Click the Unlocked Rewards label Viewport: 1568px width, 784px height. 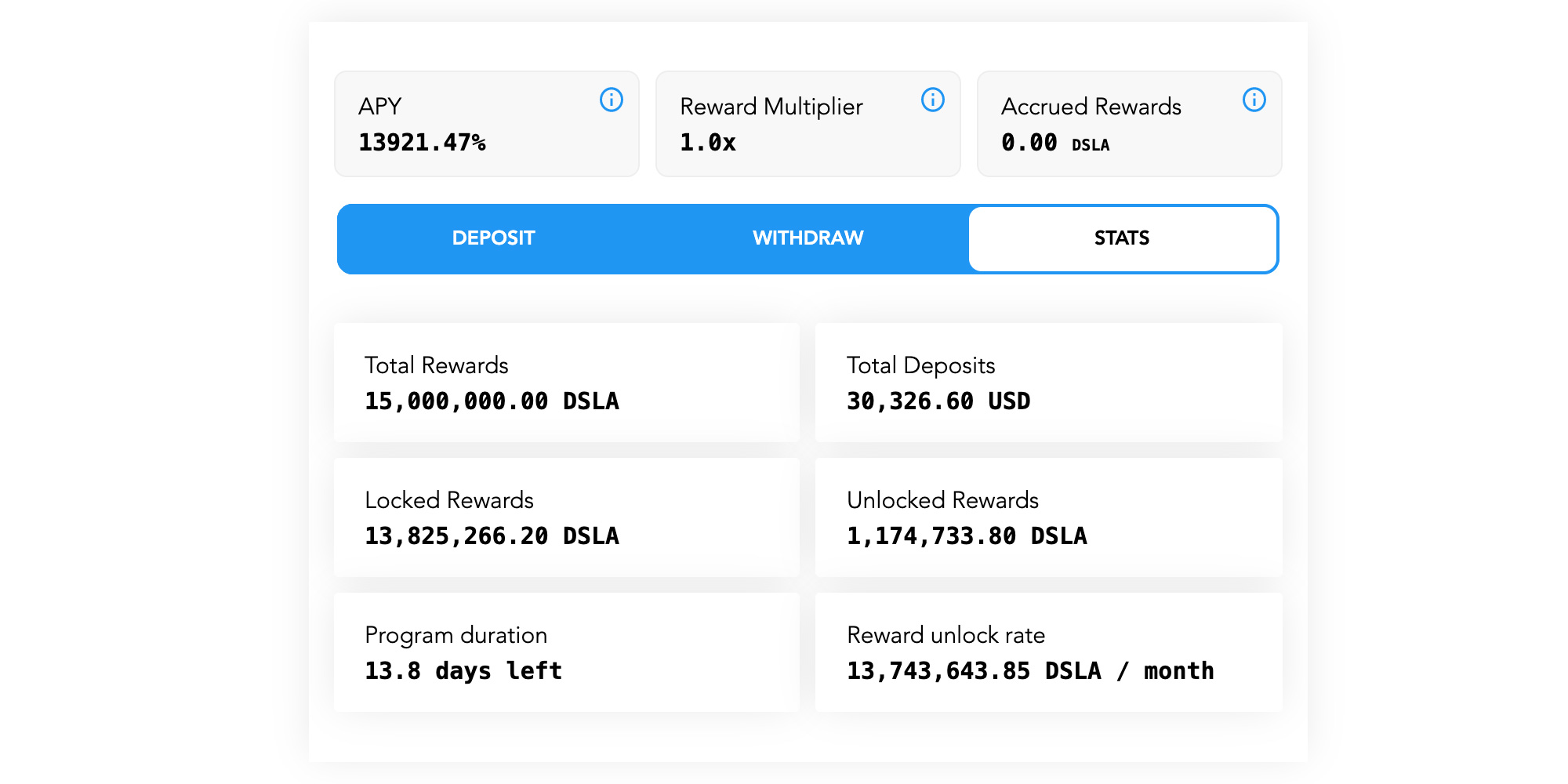[943, 500]
